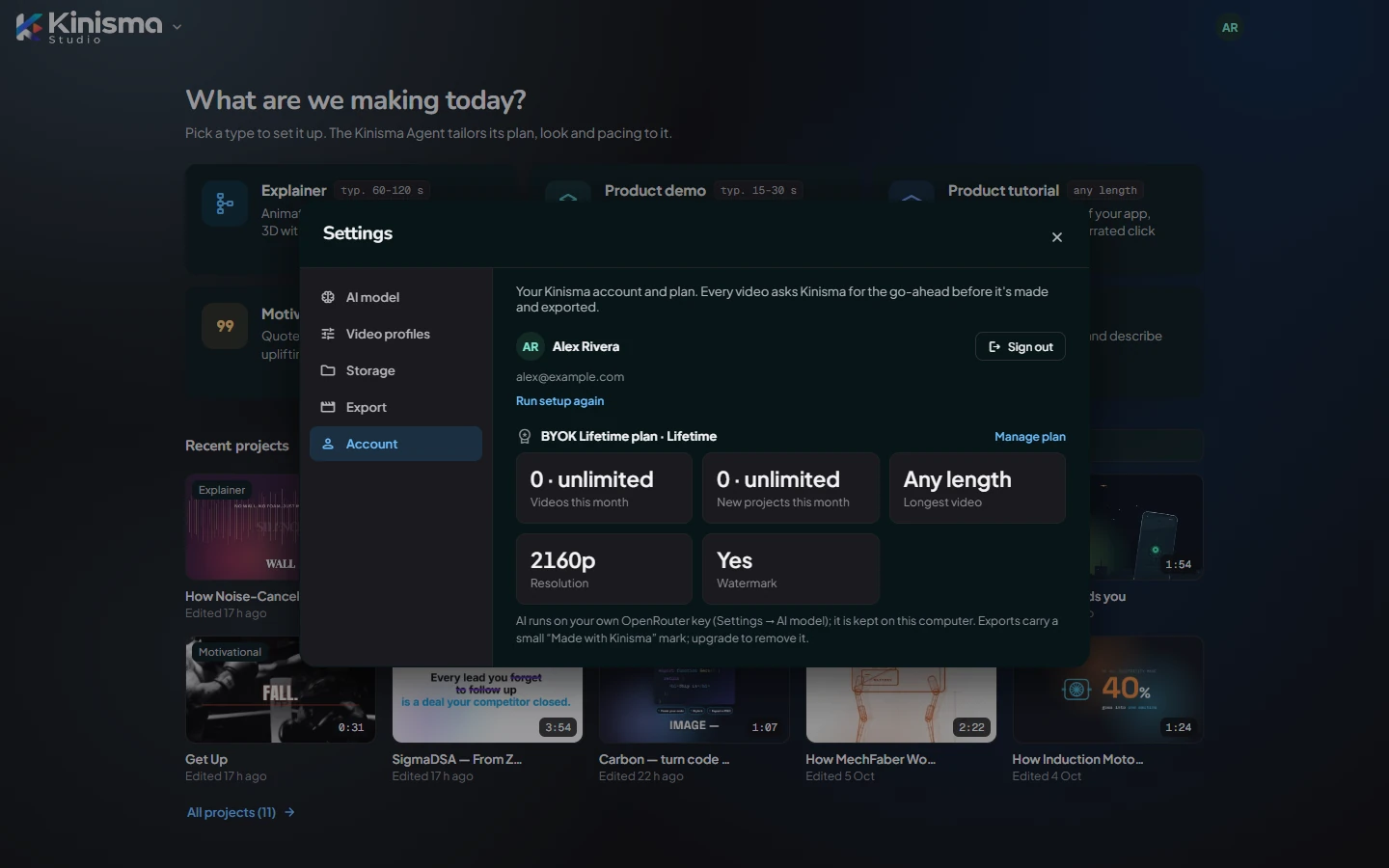The image size is (1389, 868).
Task: Click the "What are we making today?" heading
Action: 356,100
